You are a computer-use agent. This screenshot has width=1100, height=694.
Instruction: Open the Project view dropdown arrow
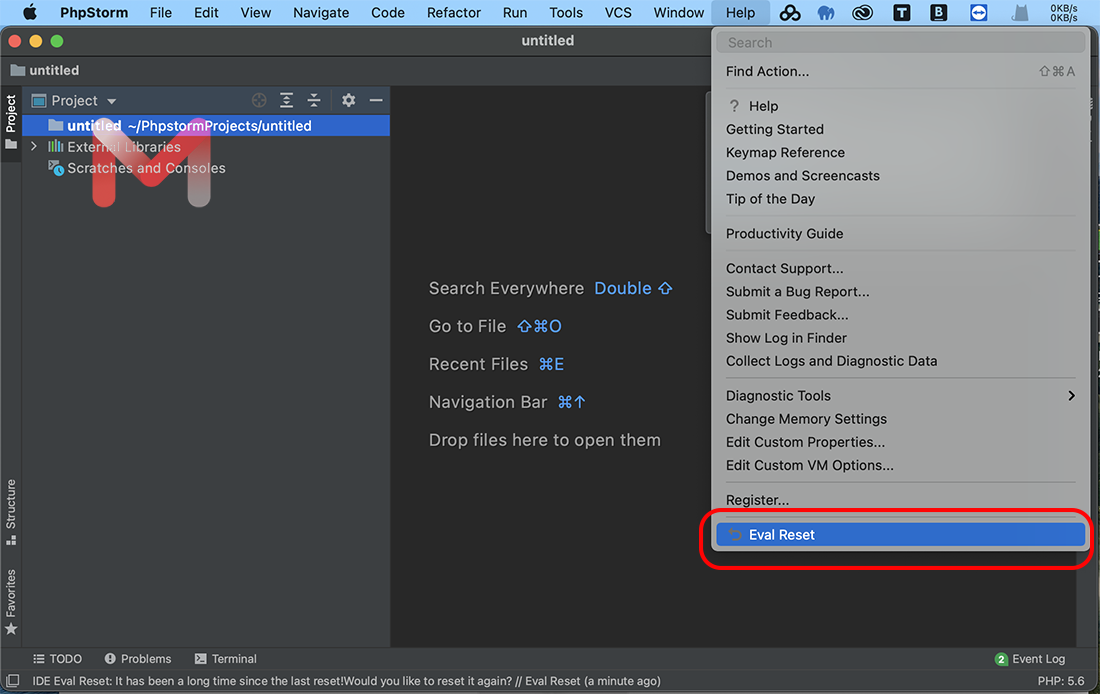pos(112,101)
